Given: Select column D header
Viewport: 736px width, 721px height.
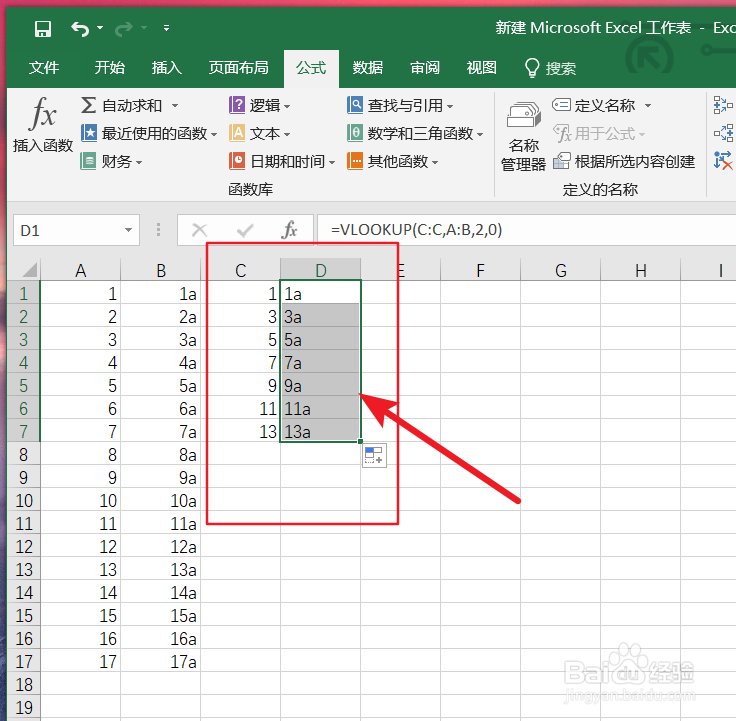Looking at the screenshot, I should (321, 270).
